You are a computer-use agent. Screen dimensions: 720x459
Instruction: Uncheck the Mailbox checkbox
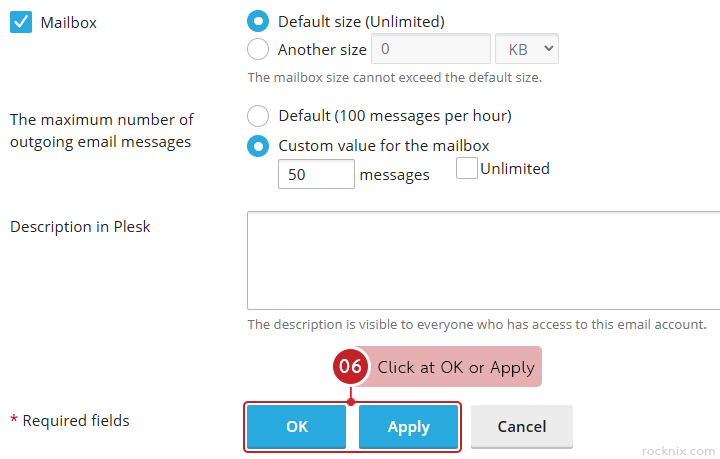[21, 21]
